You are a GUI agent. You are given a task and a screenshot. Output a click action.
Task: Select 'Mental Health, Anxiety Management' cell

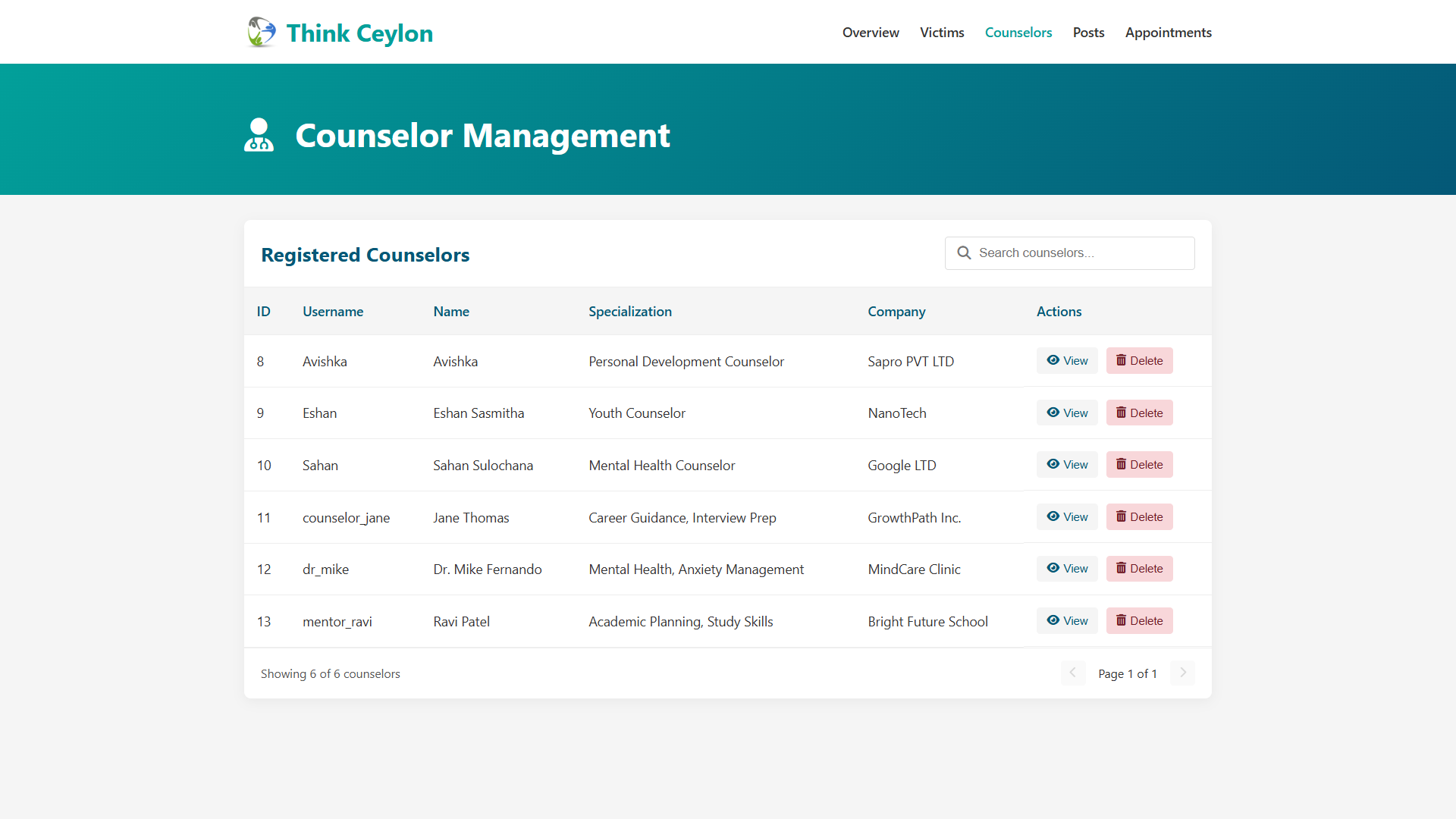pyautogui.click(x=696, y=570)
